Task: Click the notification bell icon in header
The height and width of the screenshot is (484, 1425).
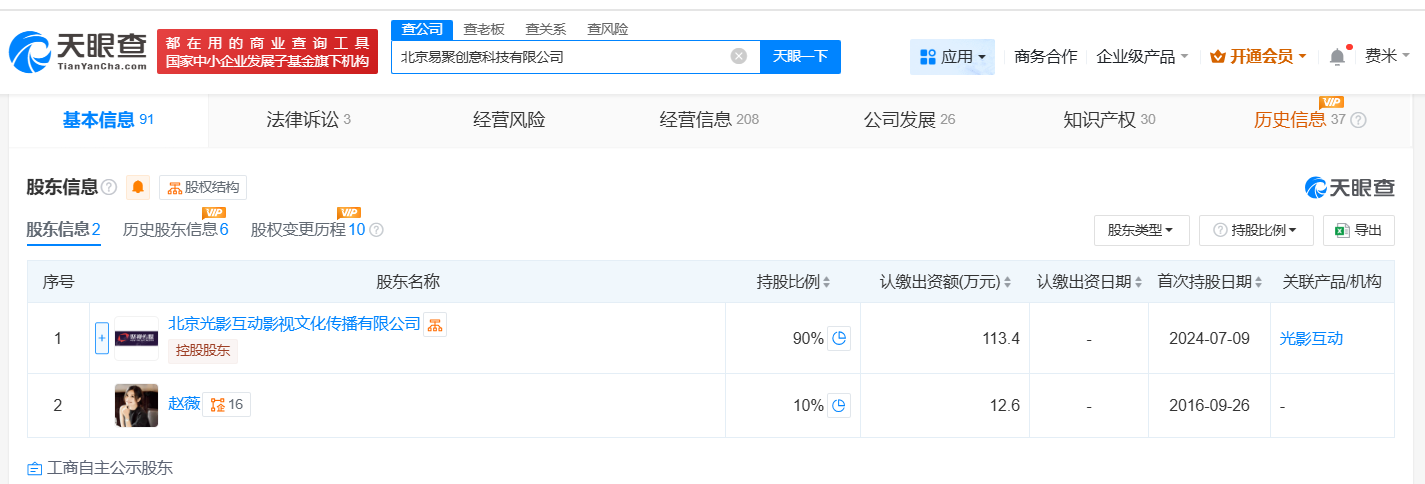Action: click(1337, 57)
